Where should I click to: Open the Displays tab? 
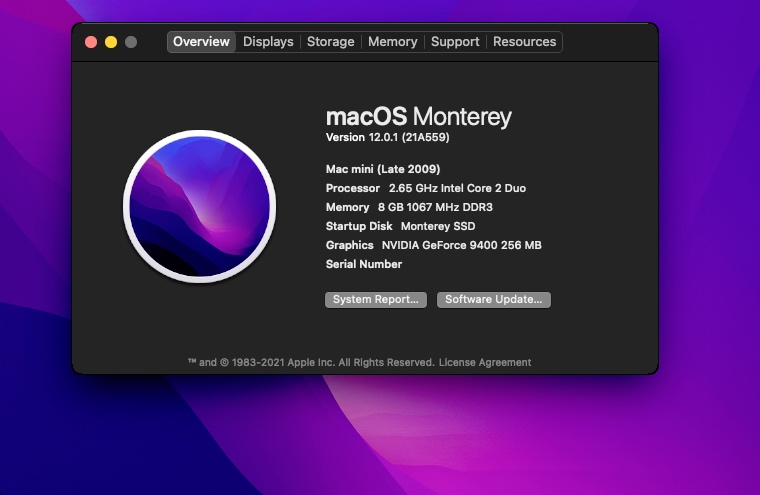[268, 42]
